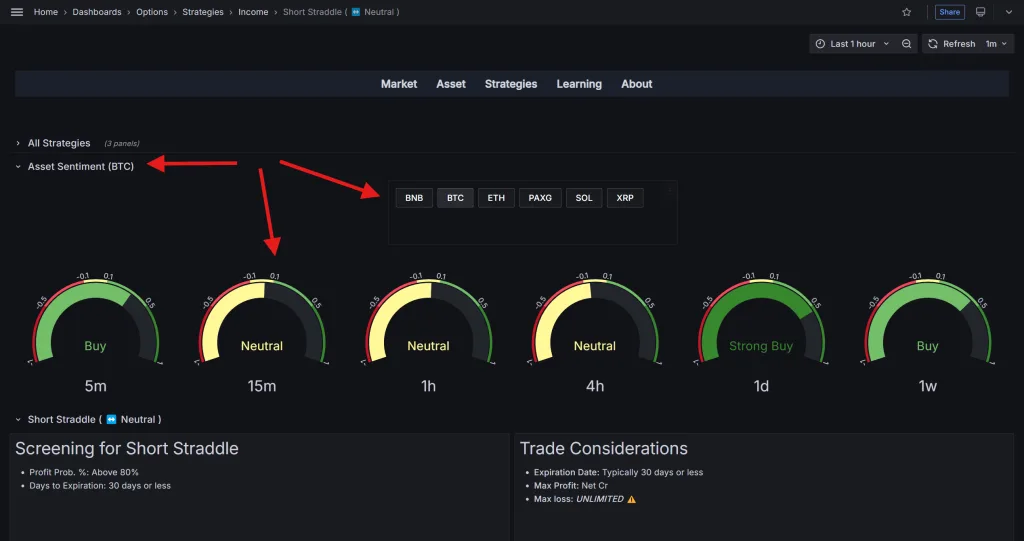1024x541 pixels.
Task: Open the Learning menu item
Action: pyautogui.click(x=579, y=84)
